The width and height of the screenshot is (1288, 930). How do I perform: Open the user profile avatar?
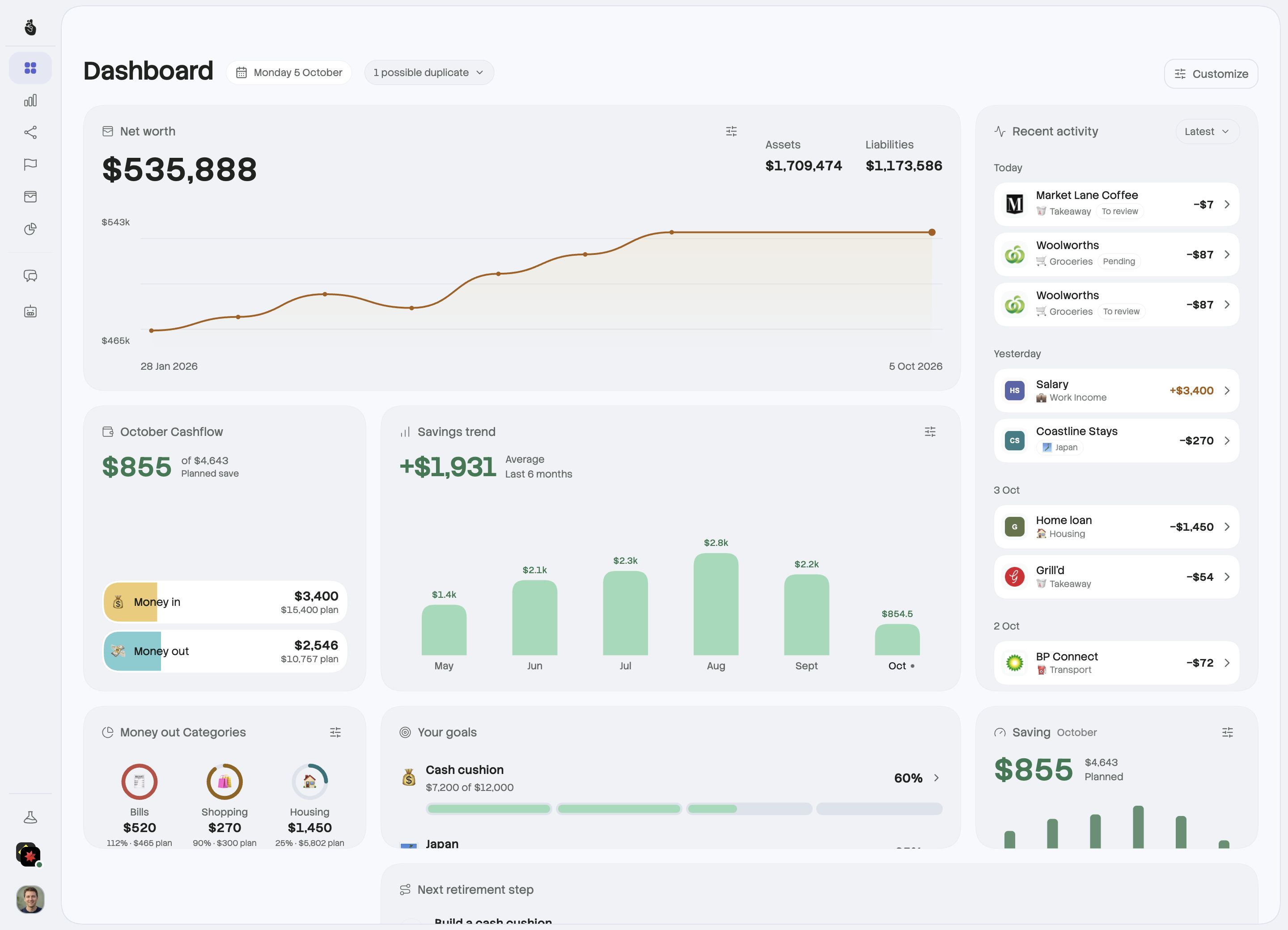30,899
